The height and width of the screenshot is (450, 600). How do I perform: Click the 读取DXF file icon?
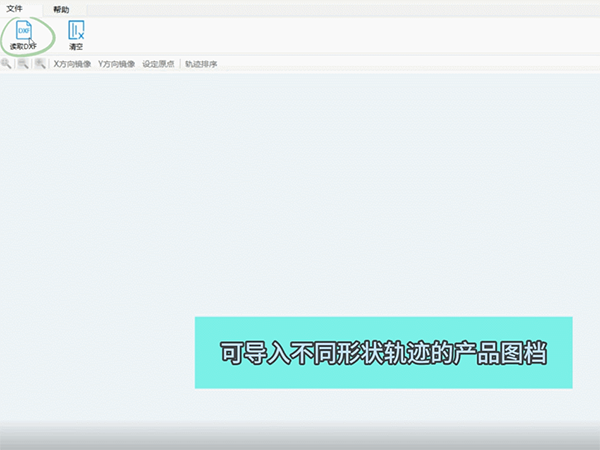(22, 30)
